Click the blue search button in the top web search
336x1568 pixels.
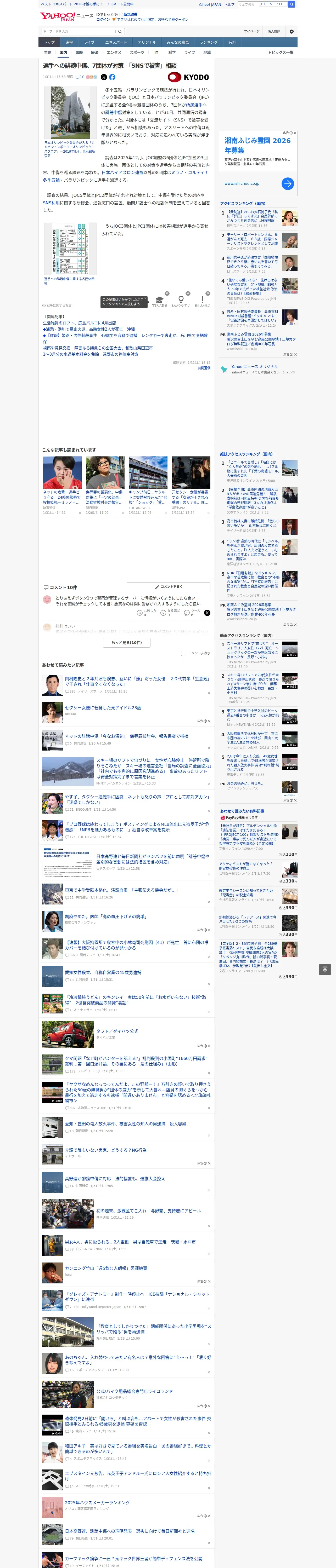pyautogui.click(x=292, y=4)
